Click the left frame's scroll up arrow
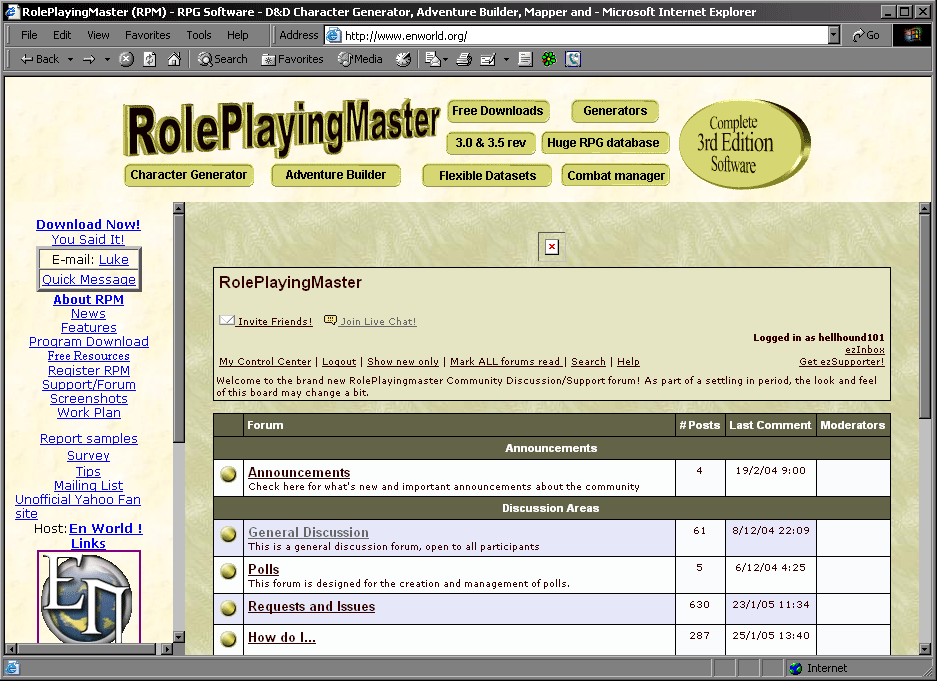Image resolution: width=937 pixels, height=681 pixels. tap(179, 208)
